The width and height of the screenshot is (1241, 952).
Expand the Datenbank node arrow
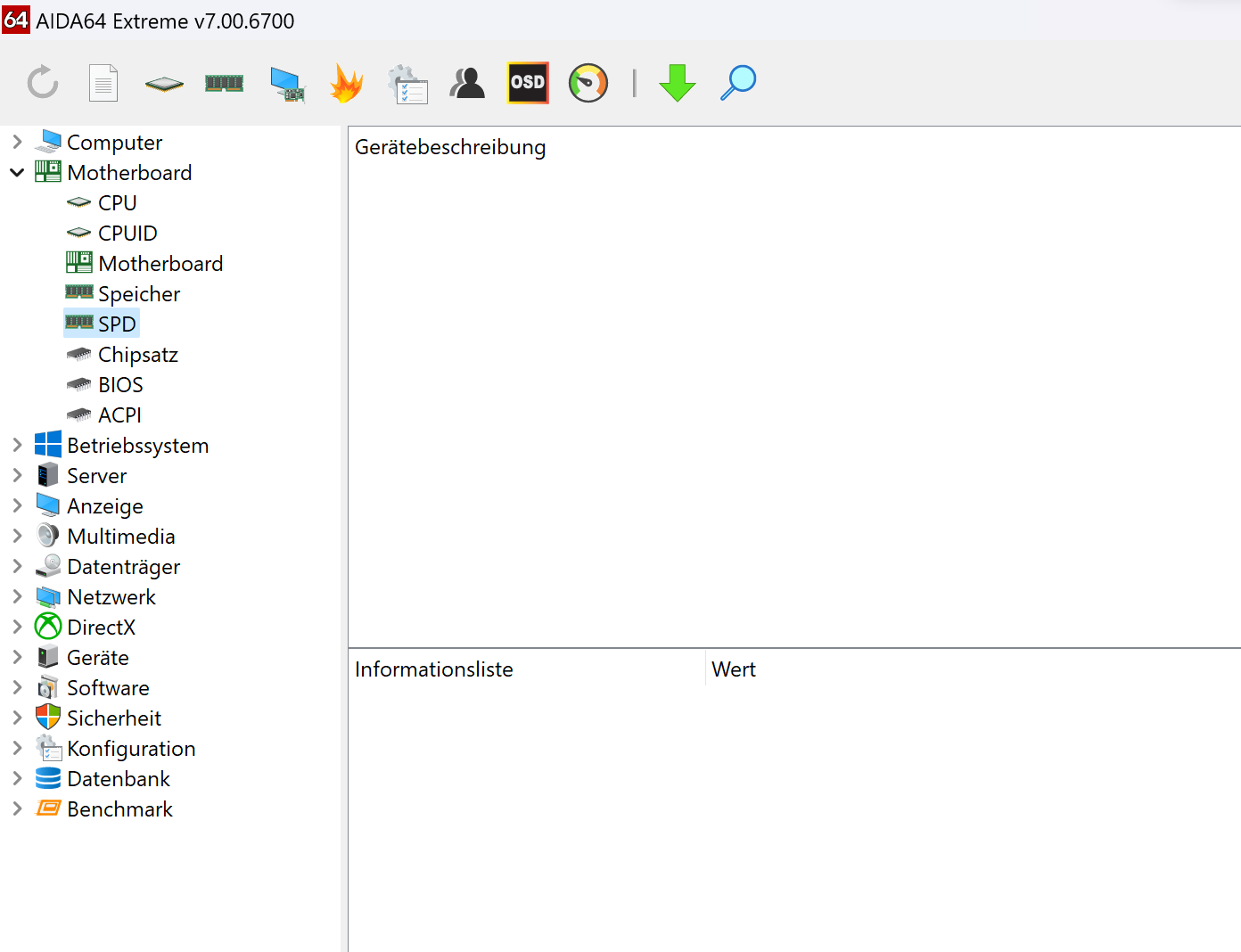[x=17, y=778]
